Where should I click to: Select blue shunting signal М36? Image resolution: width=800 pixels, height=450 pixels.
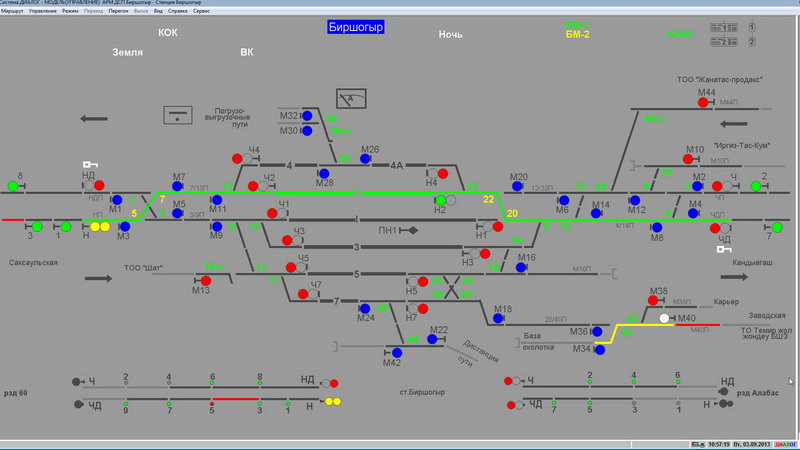pyautogui.click(x=597, y=332)
